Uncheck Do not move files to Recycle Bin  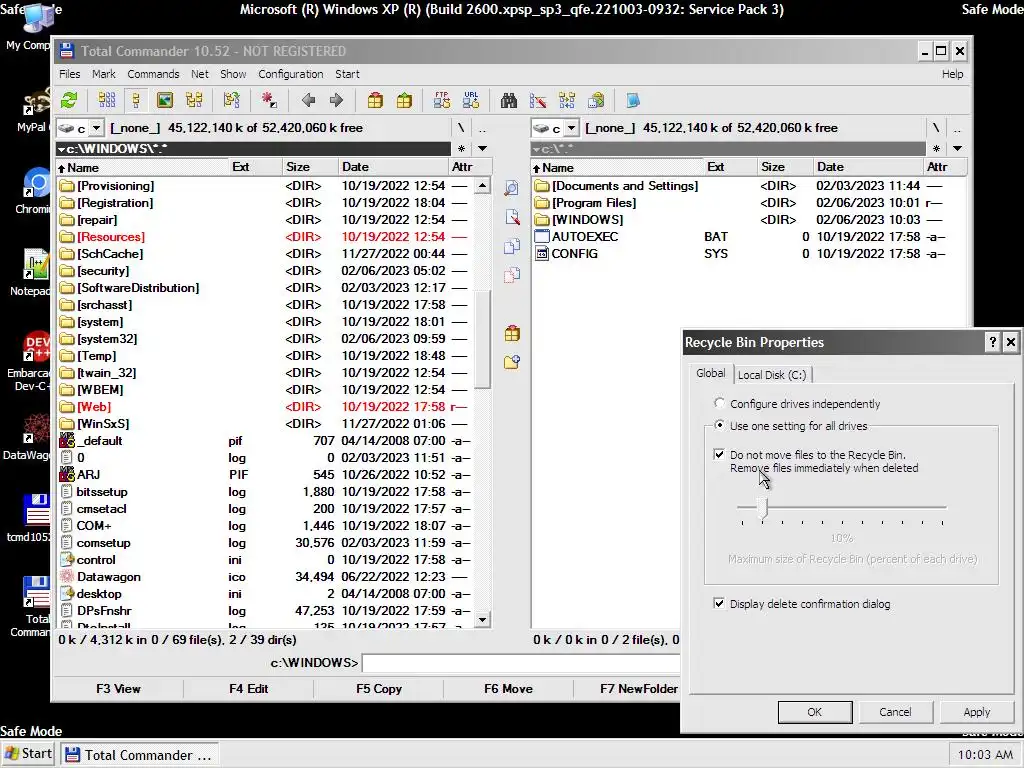coord(719,455)
